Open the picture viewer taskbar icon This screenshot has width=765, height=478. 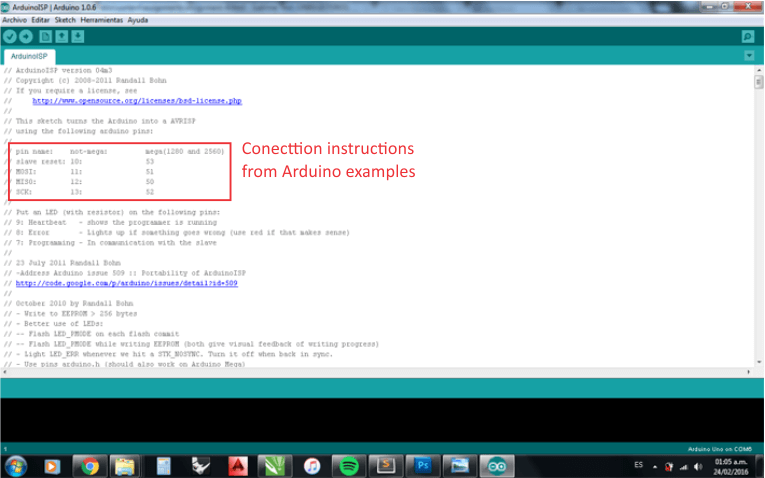460,467
